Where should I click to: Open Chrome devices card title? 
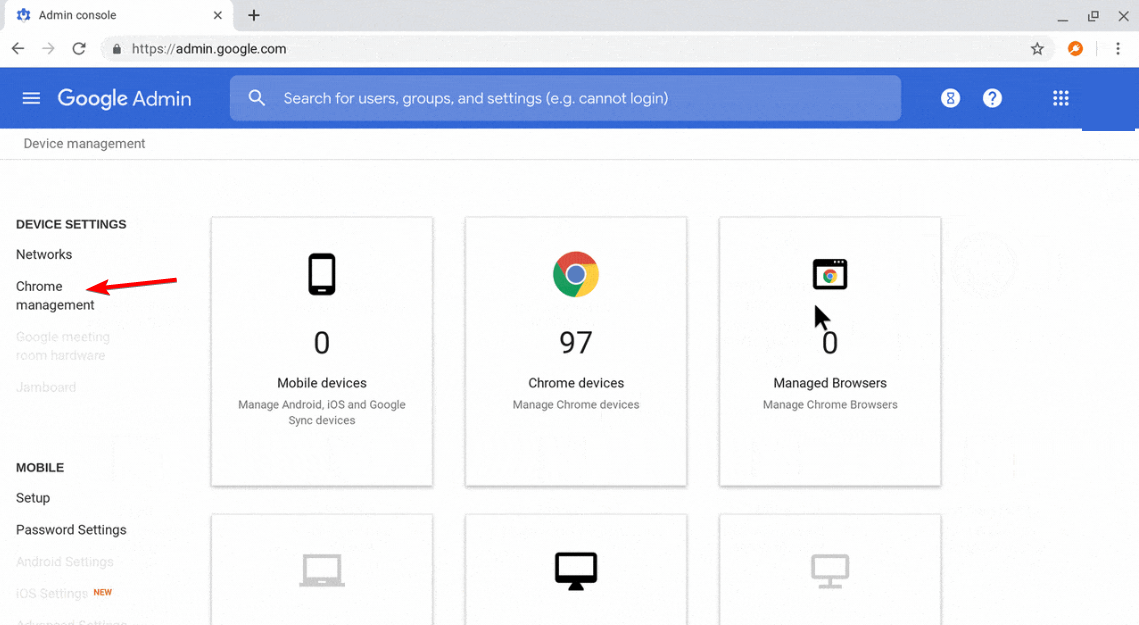click(x=576, y=383)
